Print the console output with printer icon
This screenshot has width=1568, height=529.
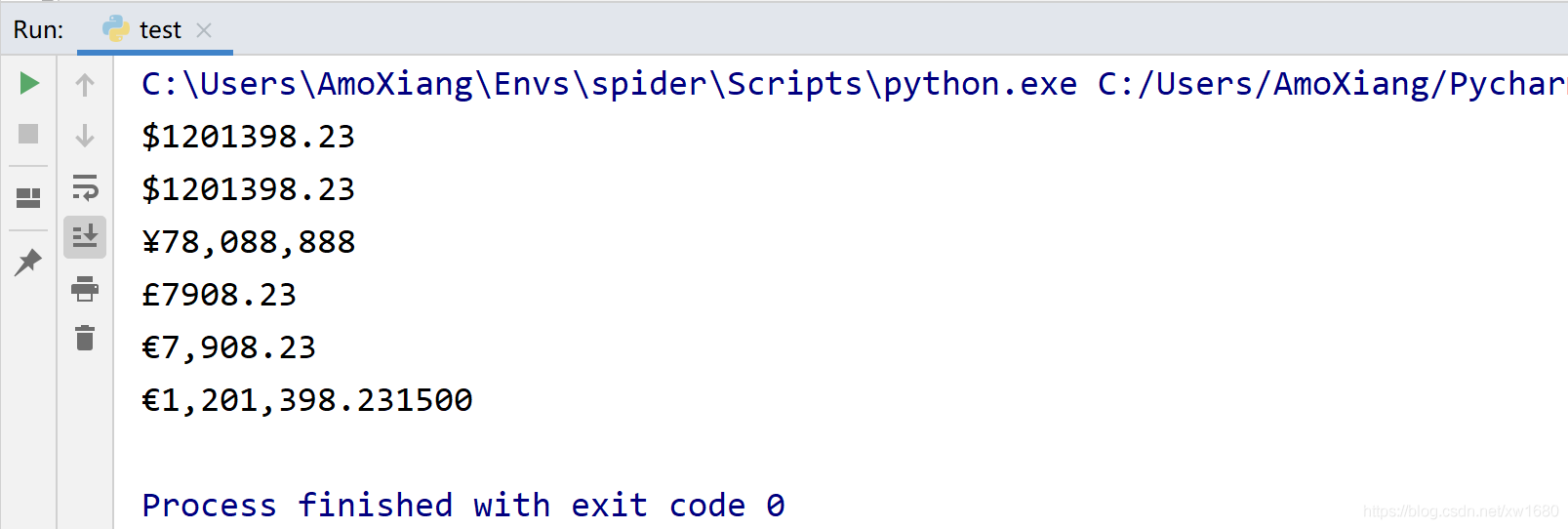coord(85,288)
